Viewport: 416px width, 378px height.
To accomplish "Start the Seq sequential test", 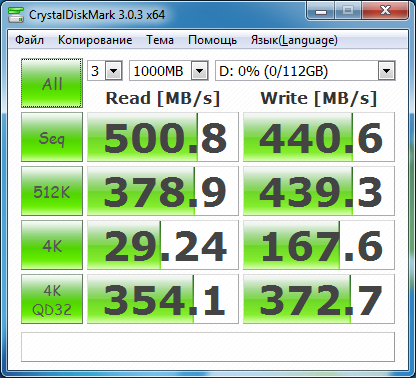I will pyautogui.click(x=52, y=137).
